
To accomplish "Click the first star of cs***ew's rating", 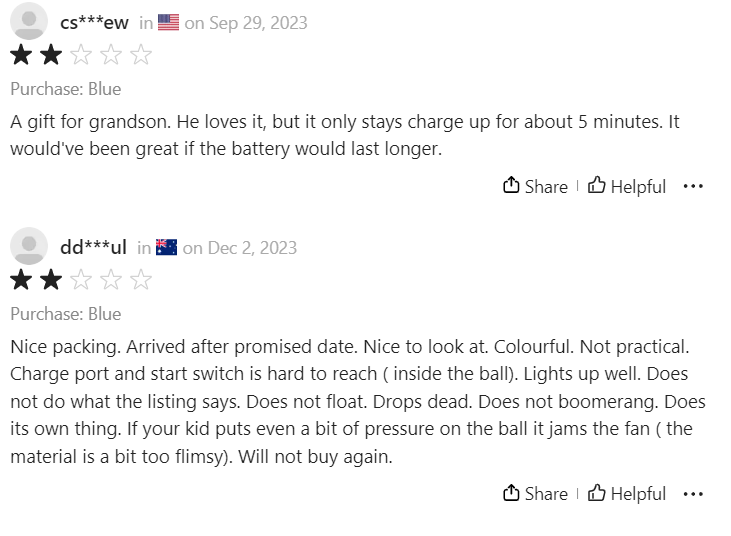I will tap(21, 55).
